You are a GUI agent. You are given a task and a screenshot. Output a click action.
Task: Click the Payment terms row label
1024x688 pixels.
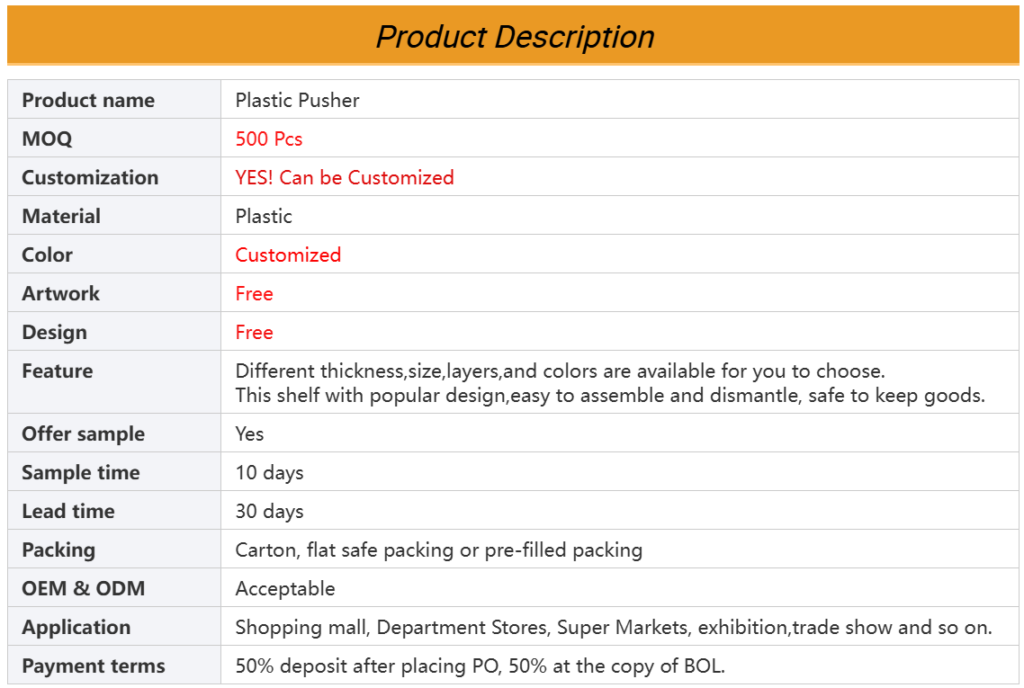(x=93, y=666)
